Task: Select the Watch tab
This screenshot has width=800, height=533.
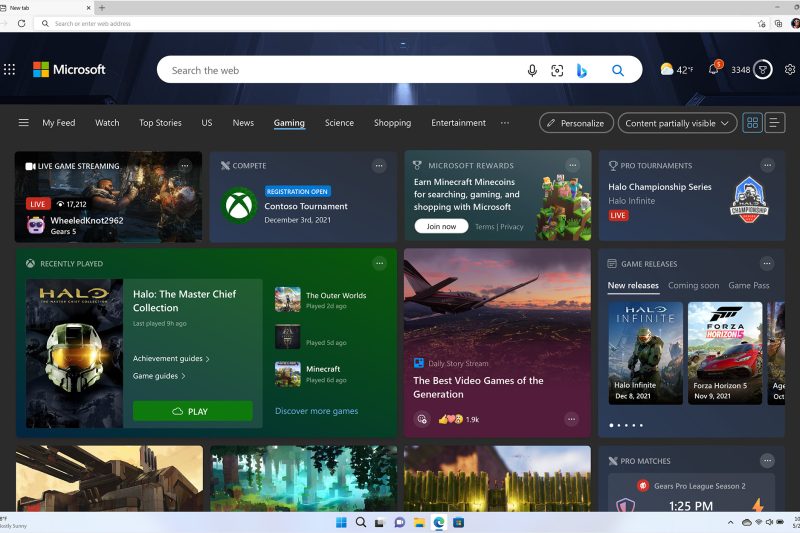Action: pos(107,122)
